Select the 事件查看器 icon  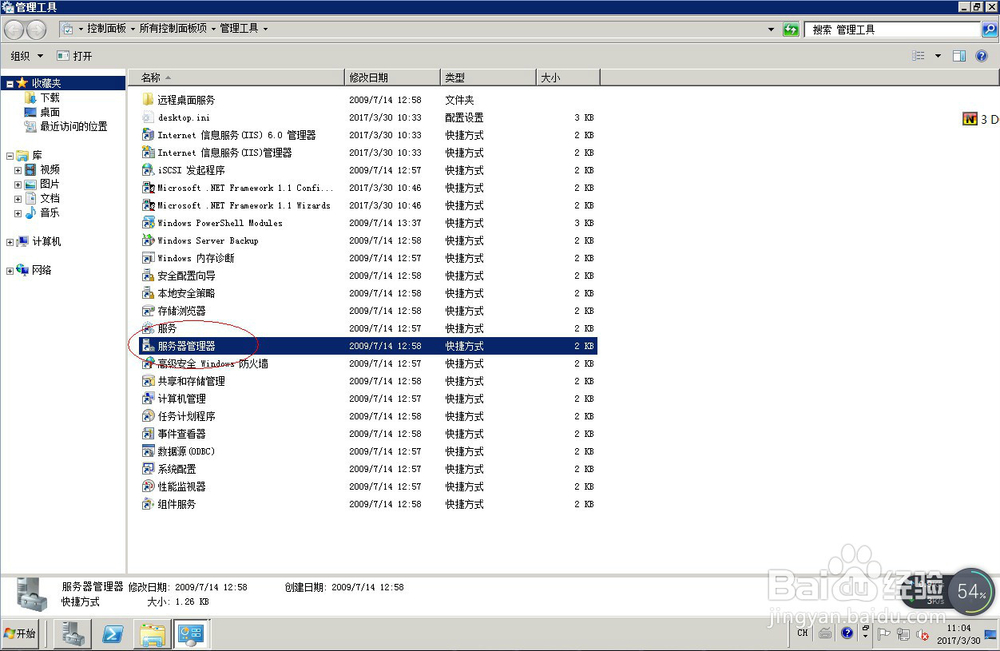pyautogui.click(x=148, y=434)
